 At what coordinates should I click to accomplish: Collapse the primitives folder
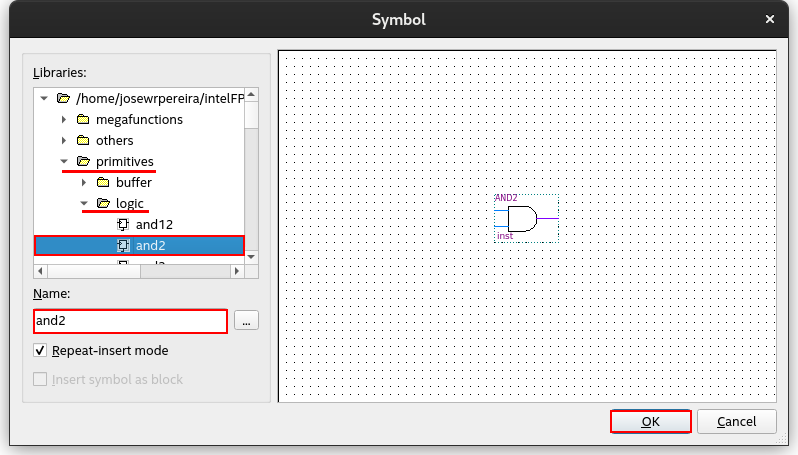pyautogui.click(x=64, y=161)
